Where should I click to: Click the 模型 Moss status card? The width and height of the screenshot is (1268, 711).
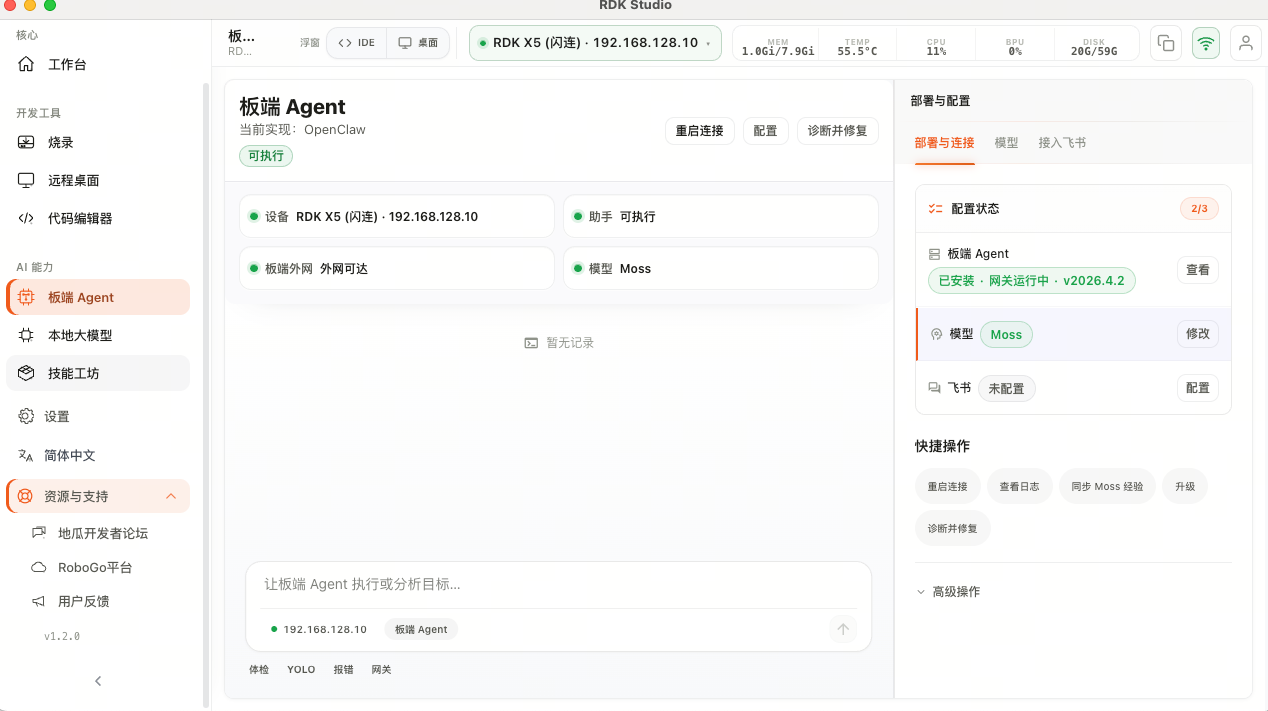721,268
